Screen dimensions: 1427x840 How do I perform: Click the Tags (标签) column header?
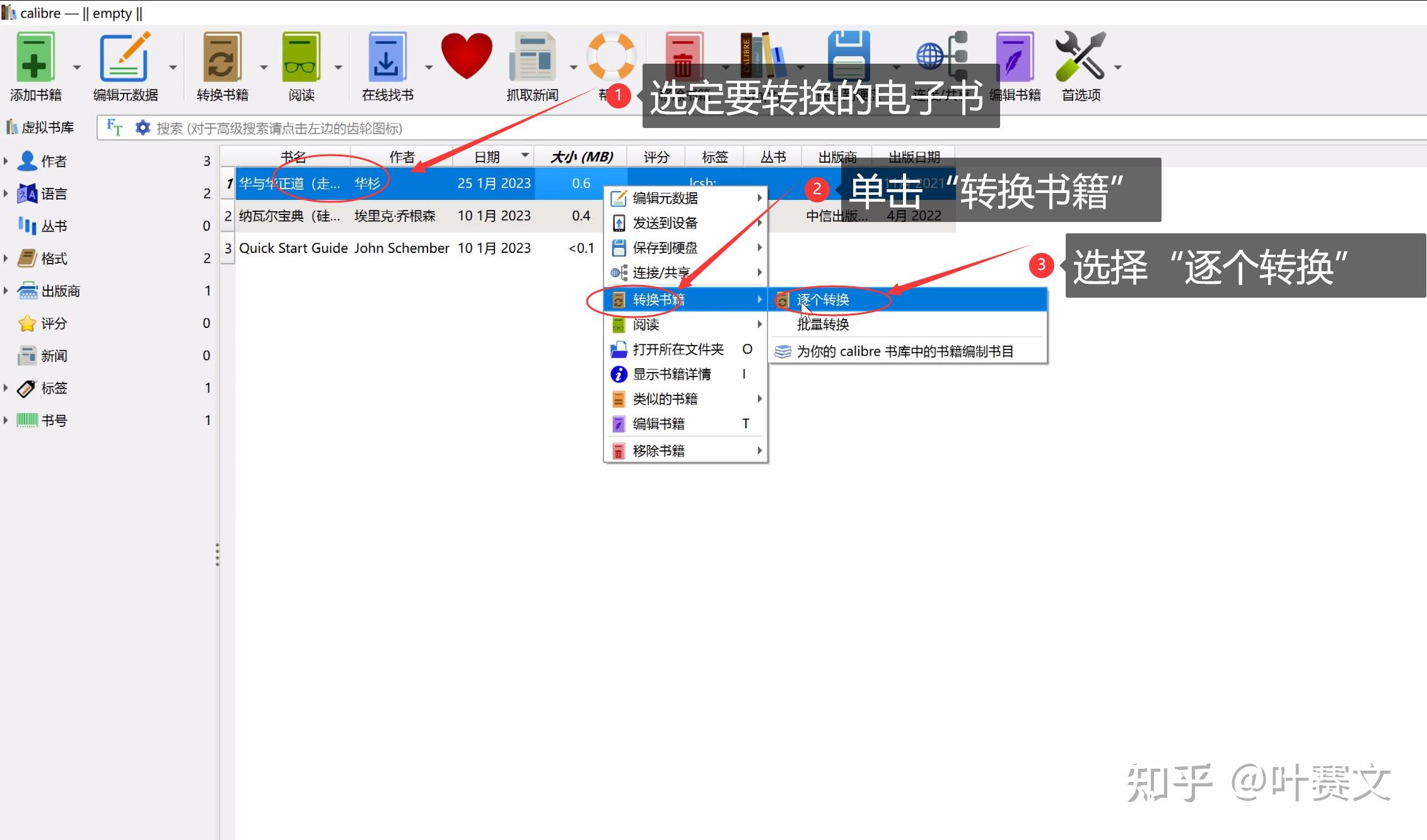(x=714, y=156)
